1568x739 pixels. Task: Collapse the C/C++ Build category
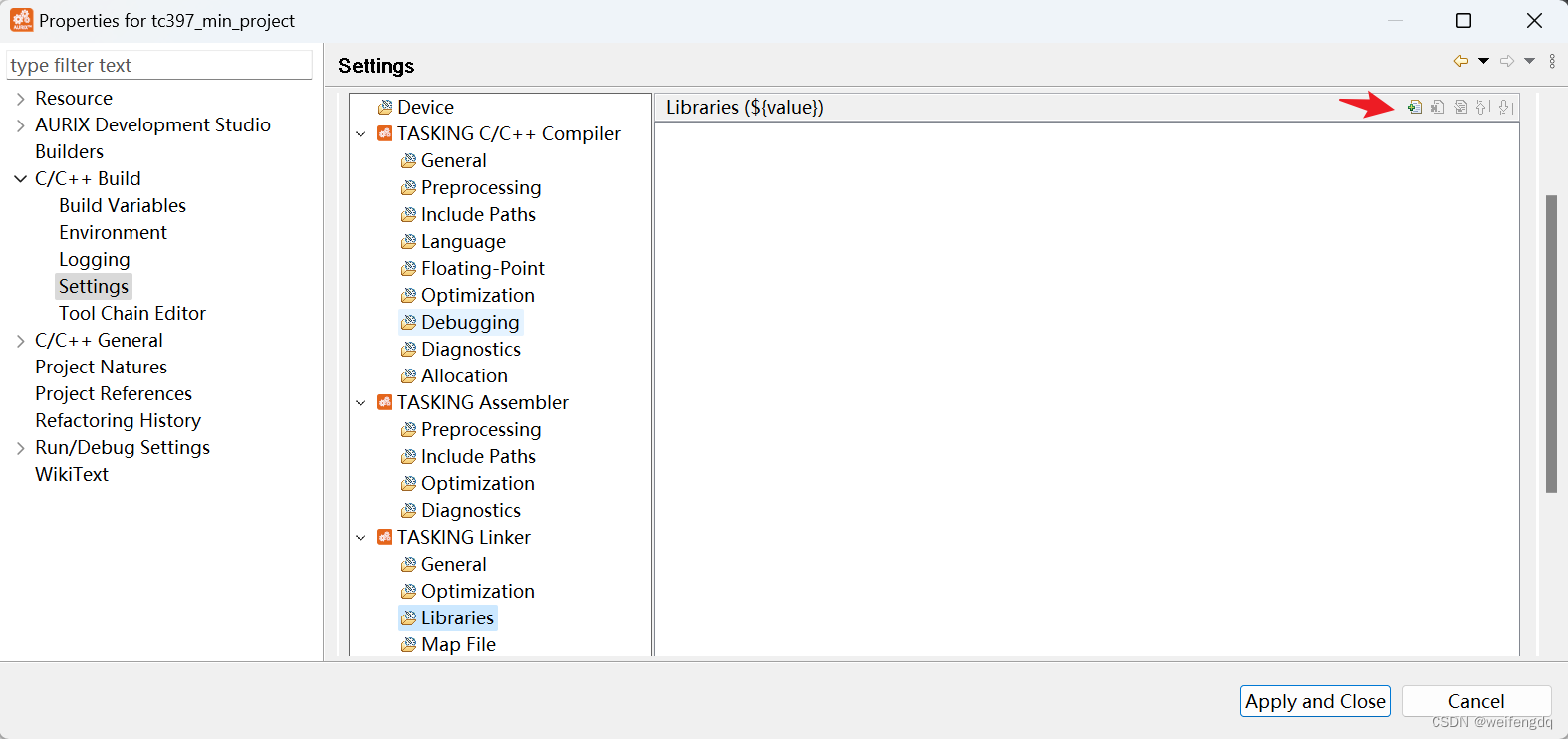[x=20, y=179]
